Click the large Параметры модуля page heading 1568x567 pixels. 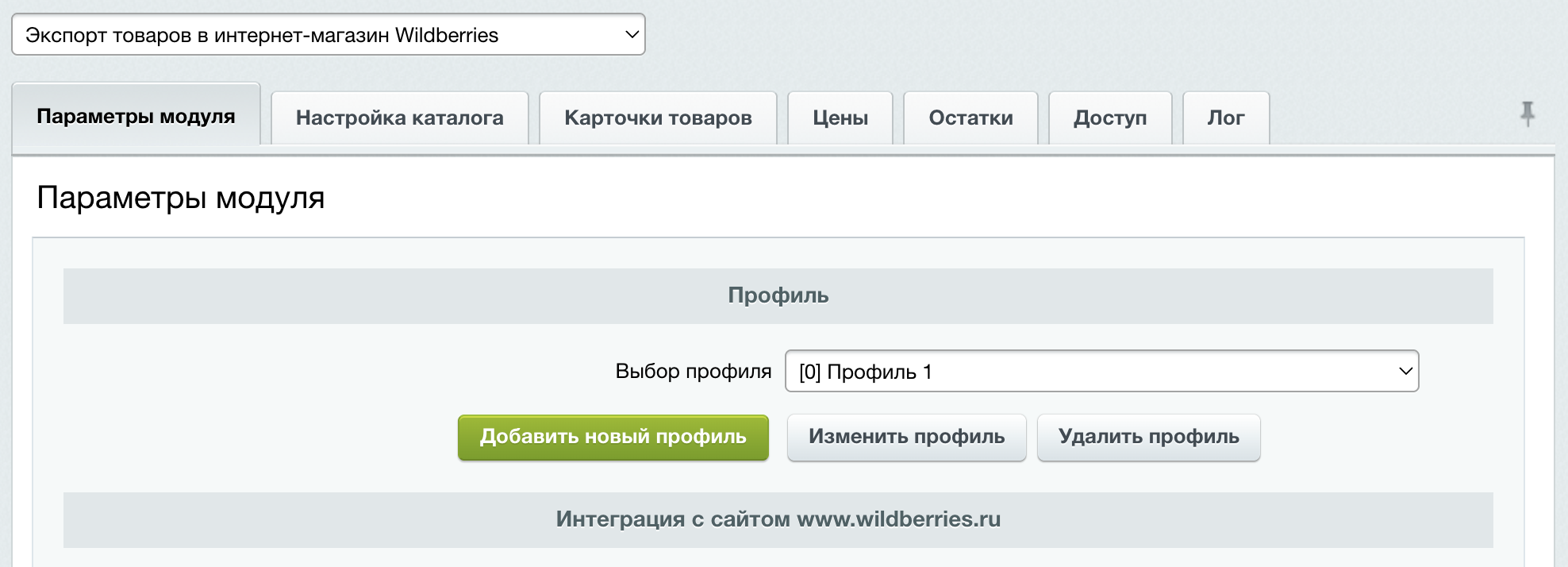click(181, 198)
